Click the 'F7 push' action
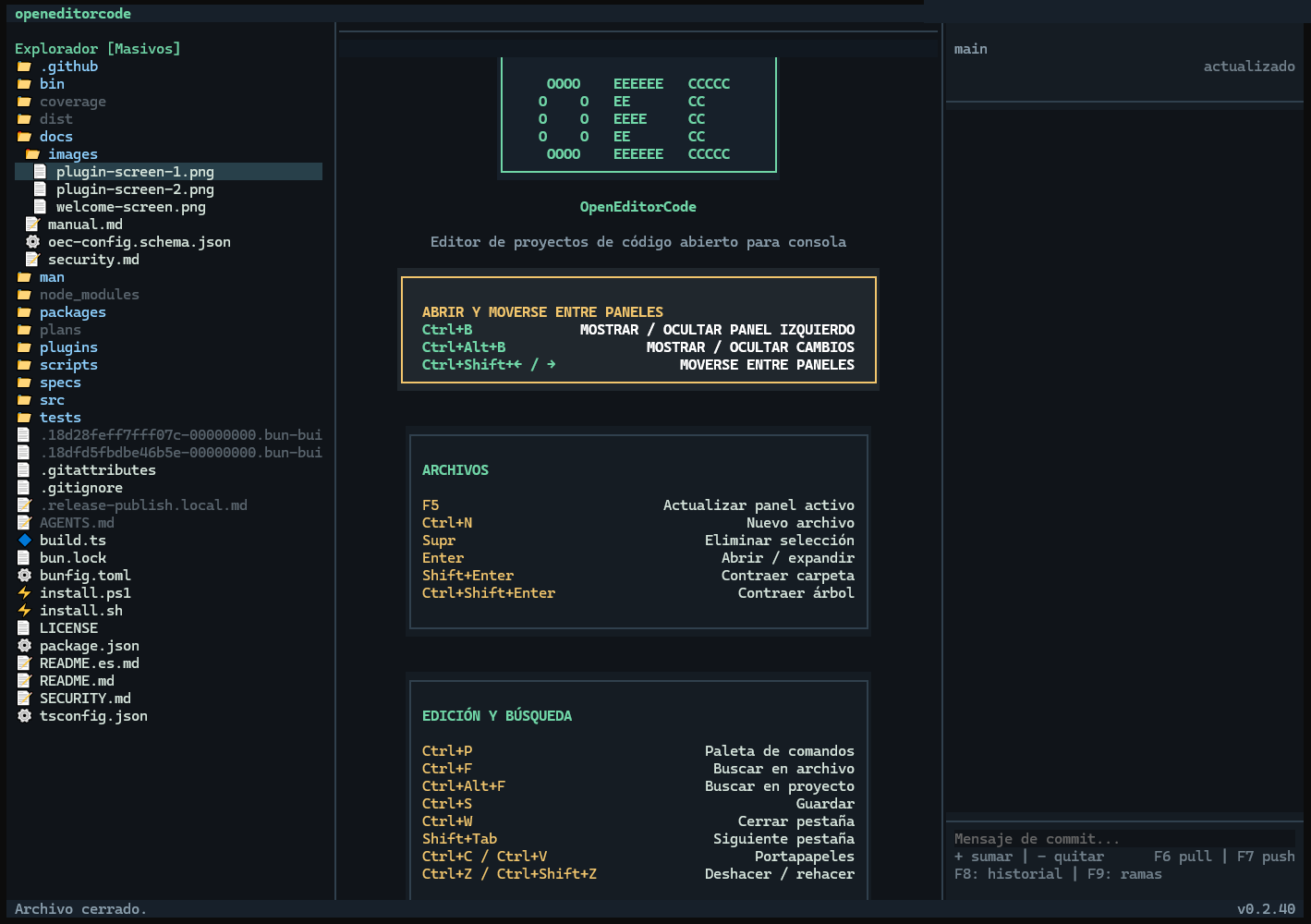 point(1266,857)
